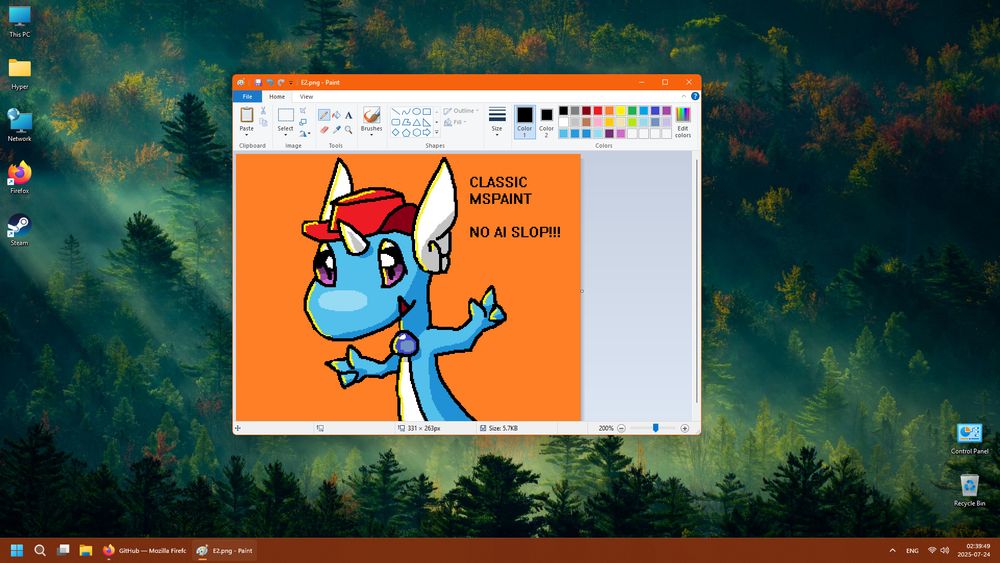Viewport: 1000px width, 563px height.
Task: Expand the Shapes gallery more arrow
Action: click(436, 132)
